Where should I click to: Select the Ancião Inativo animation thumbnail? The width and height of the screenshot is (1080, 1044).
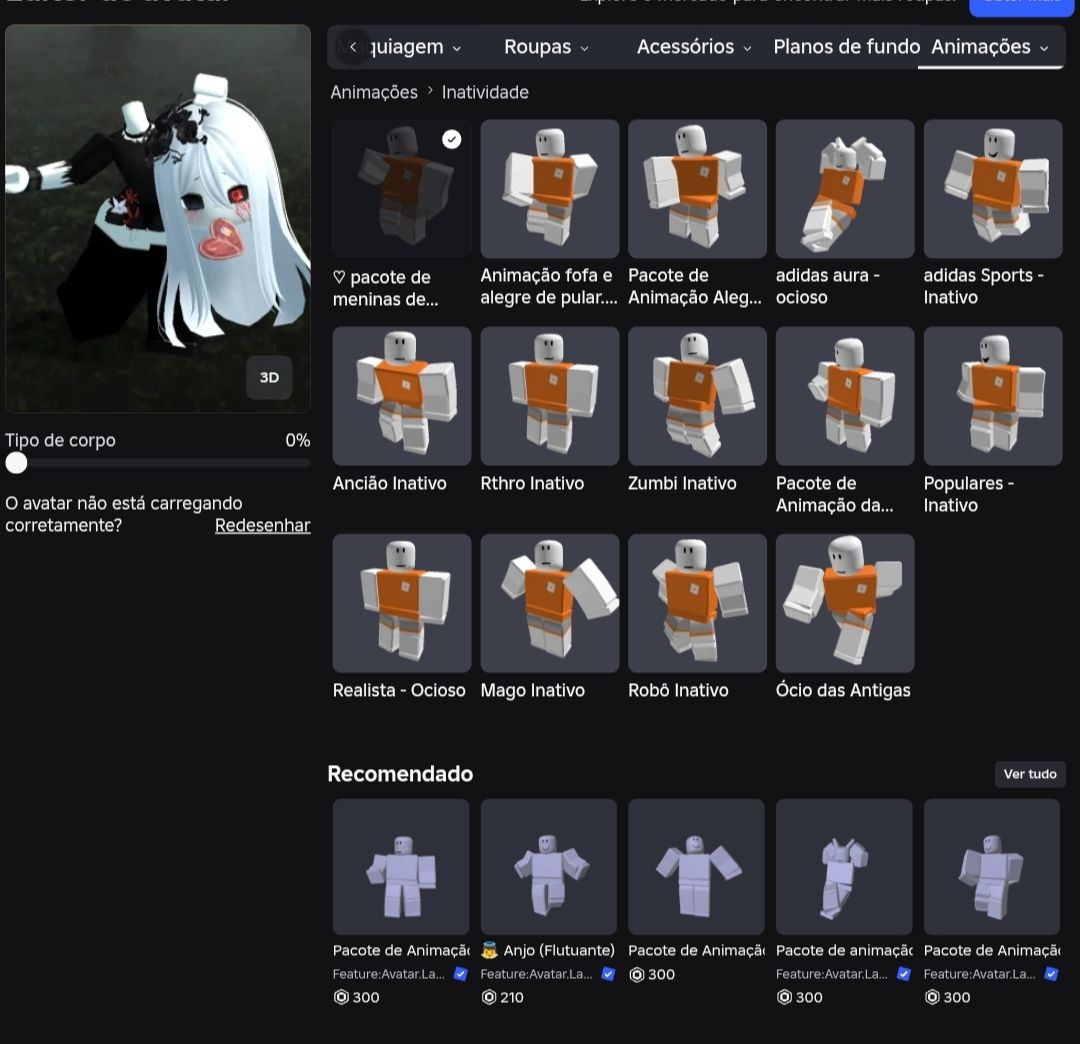click(402, 396)
